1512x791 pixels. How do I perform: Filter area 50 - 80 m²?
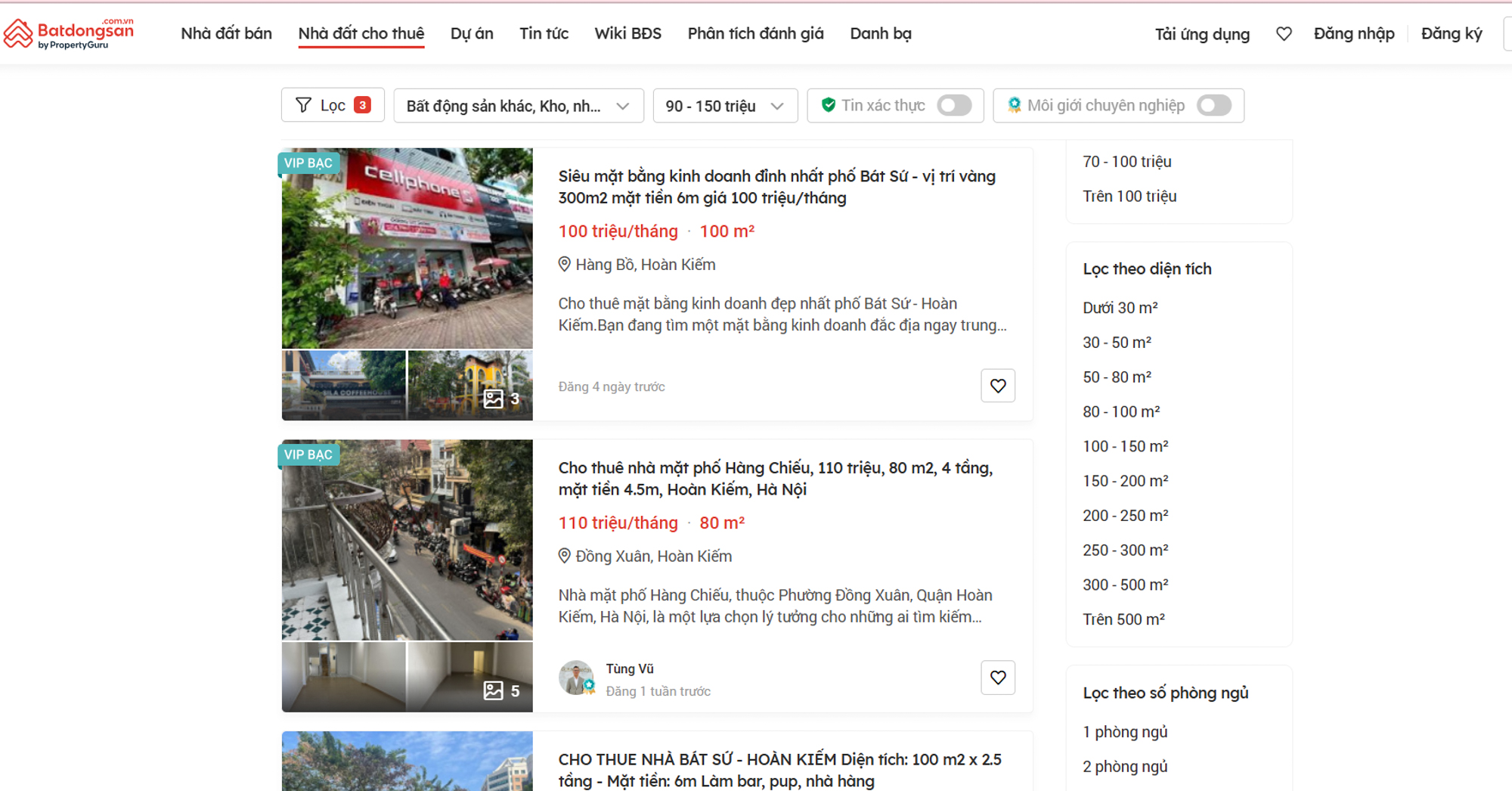pos(1117,377)
